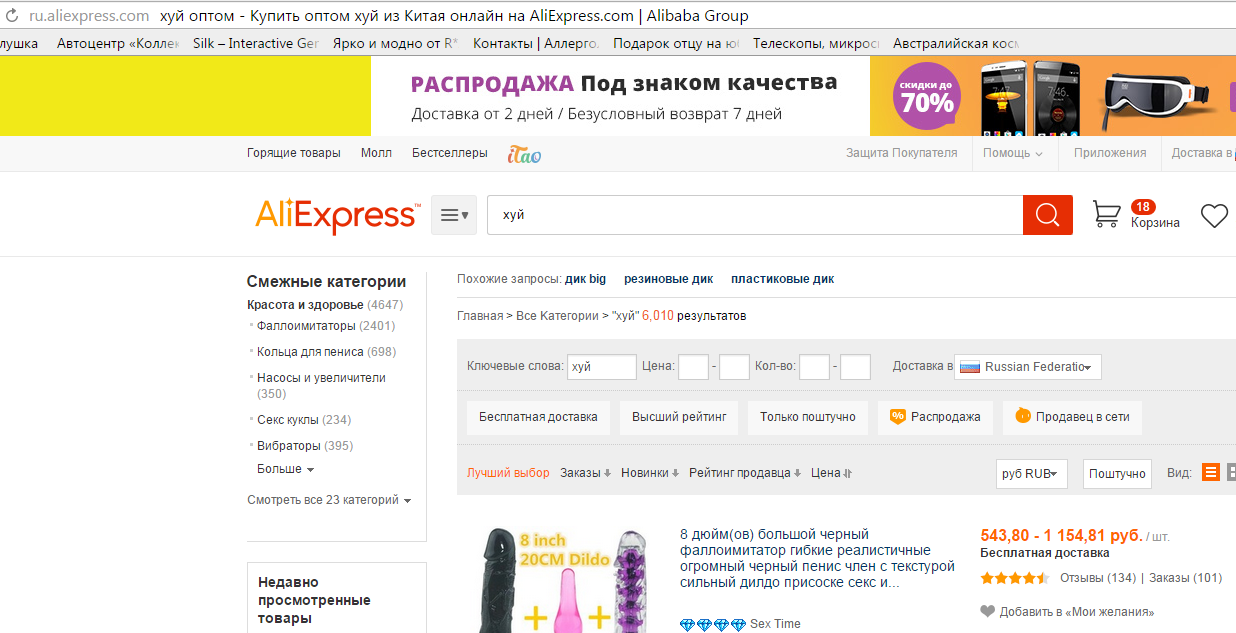Viewport: 1236px width, 633px height.
Task: Open the Бестселлеры menu item
Action: [450, 153]
